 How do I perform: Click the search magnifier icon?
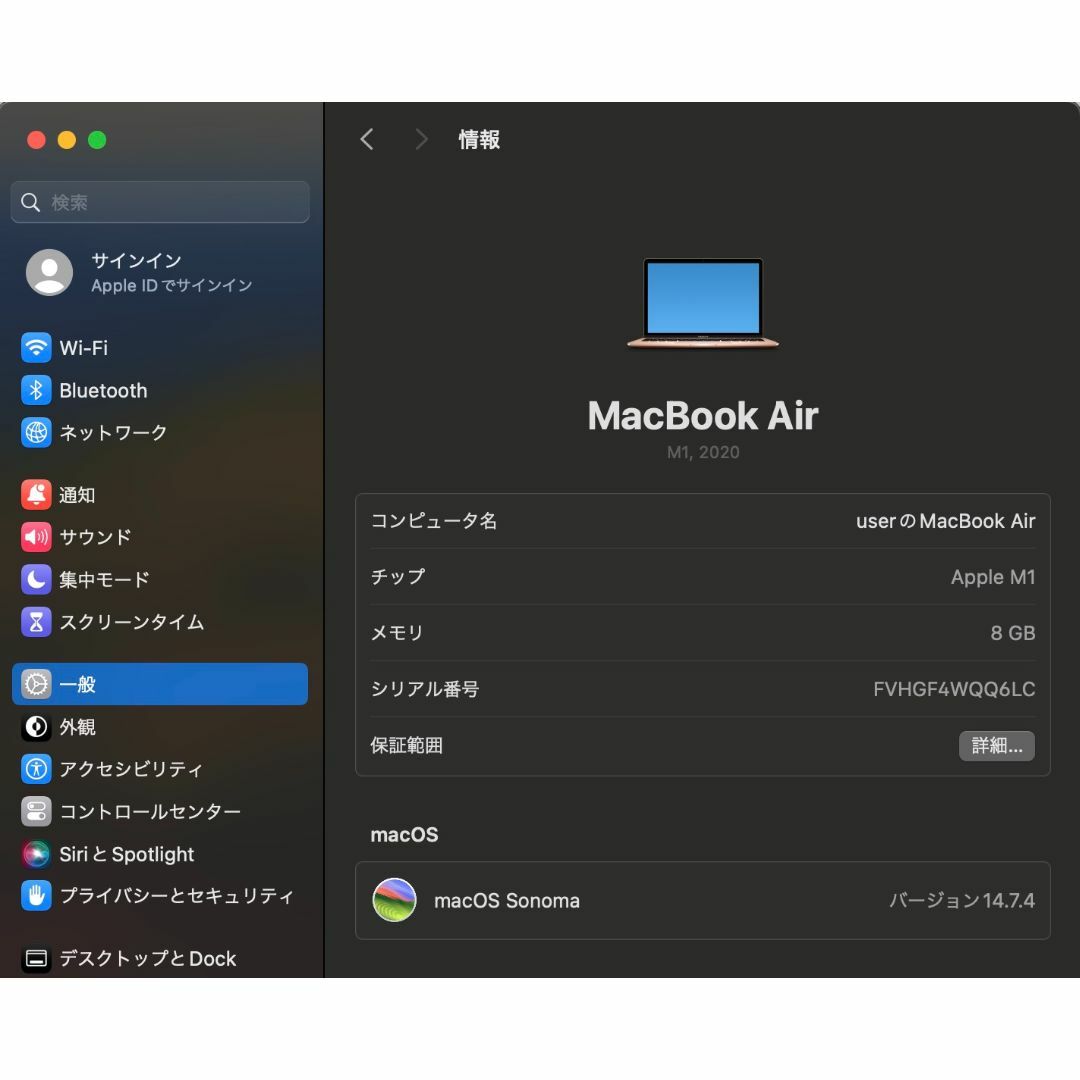[x=30, y=202]
